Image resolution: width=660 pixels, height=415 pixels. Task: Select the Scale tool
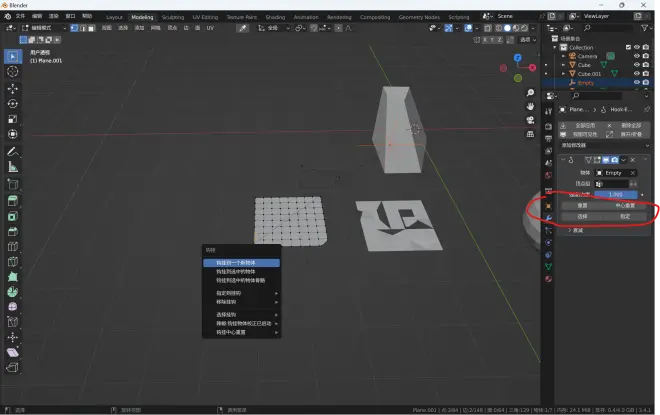13,119
